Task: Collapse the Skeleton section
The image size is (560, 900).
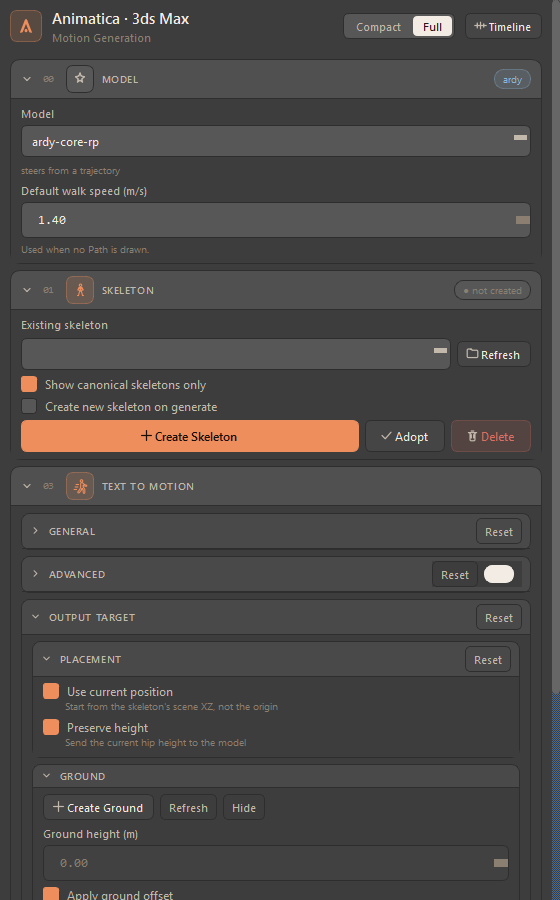Action: pos(27,290)
